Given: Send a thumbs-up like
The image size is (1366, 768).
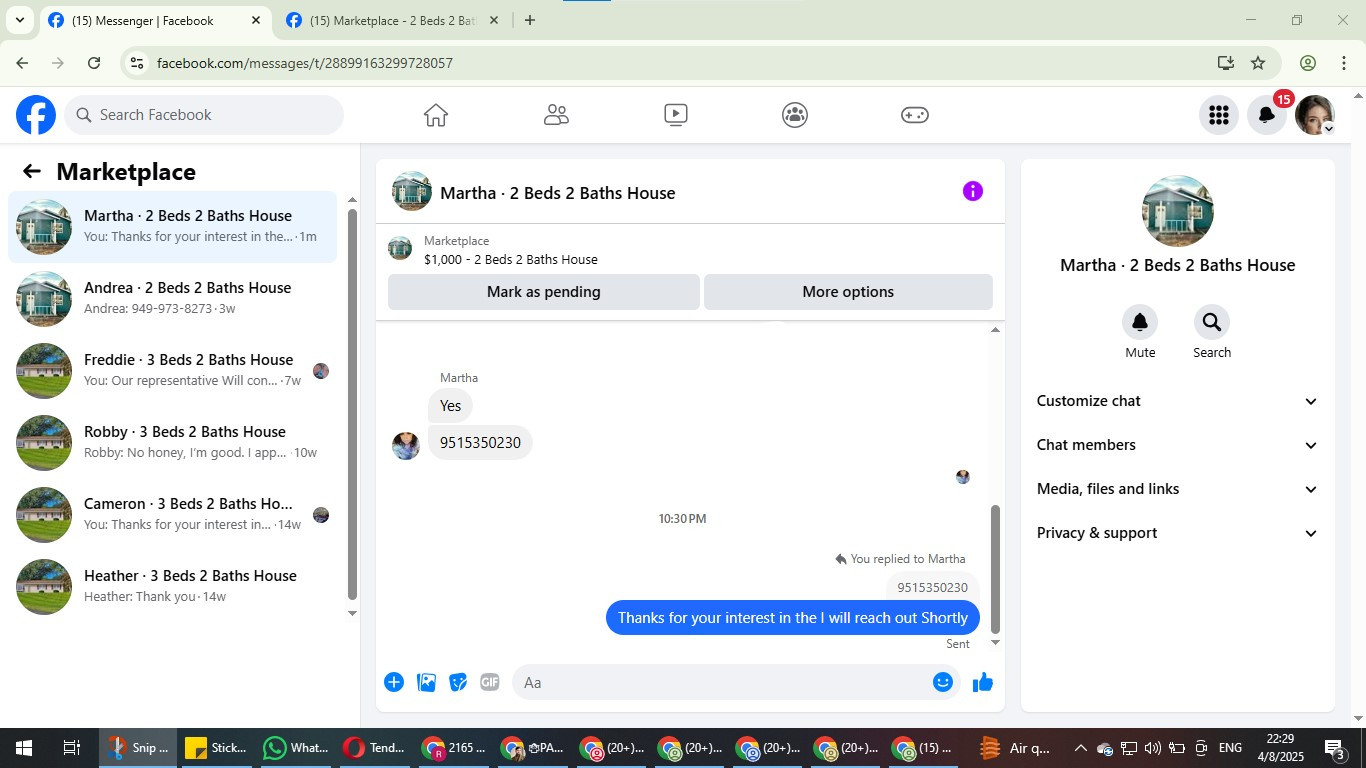Looking at the screenshot, I should [x=983, y=682].
